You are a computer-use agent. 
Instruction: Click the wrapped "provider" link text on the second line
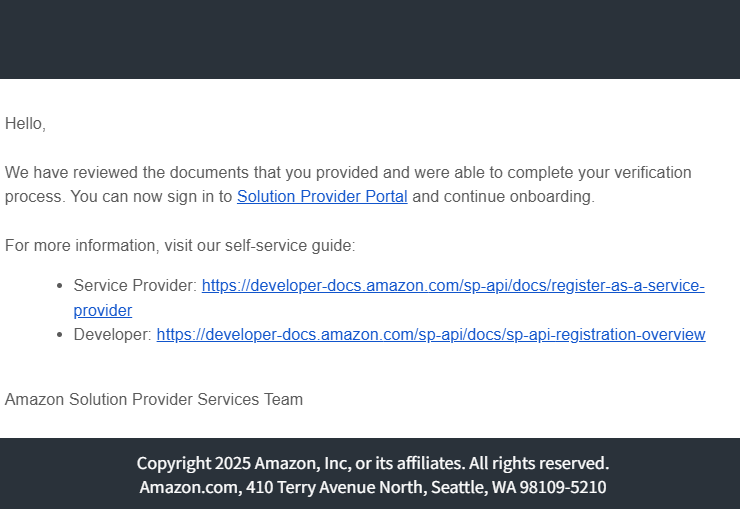[x=102, y=311]
